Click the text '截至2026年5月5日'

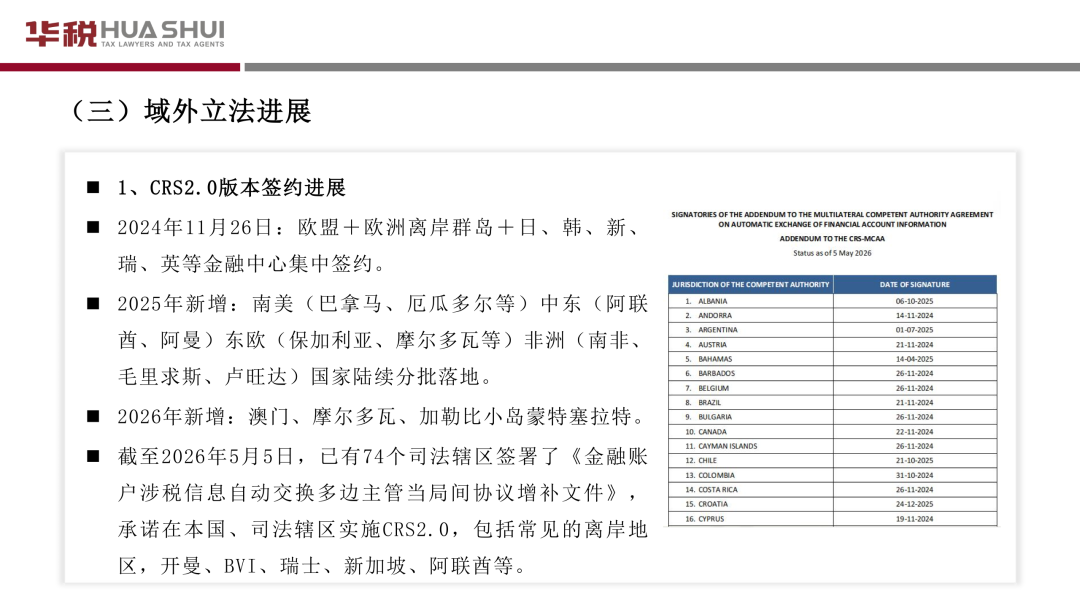(x=206, y=456)
